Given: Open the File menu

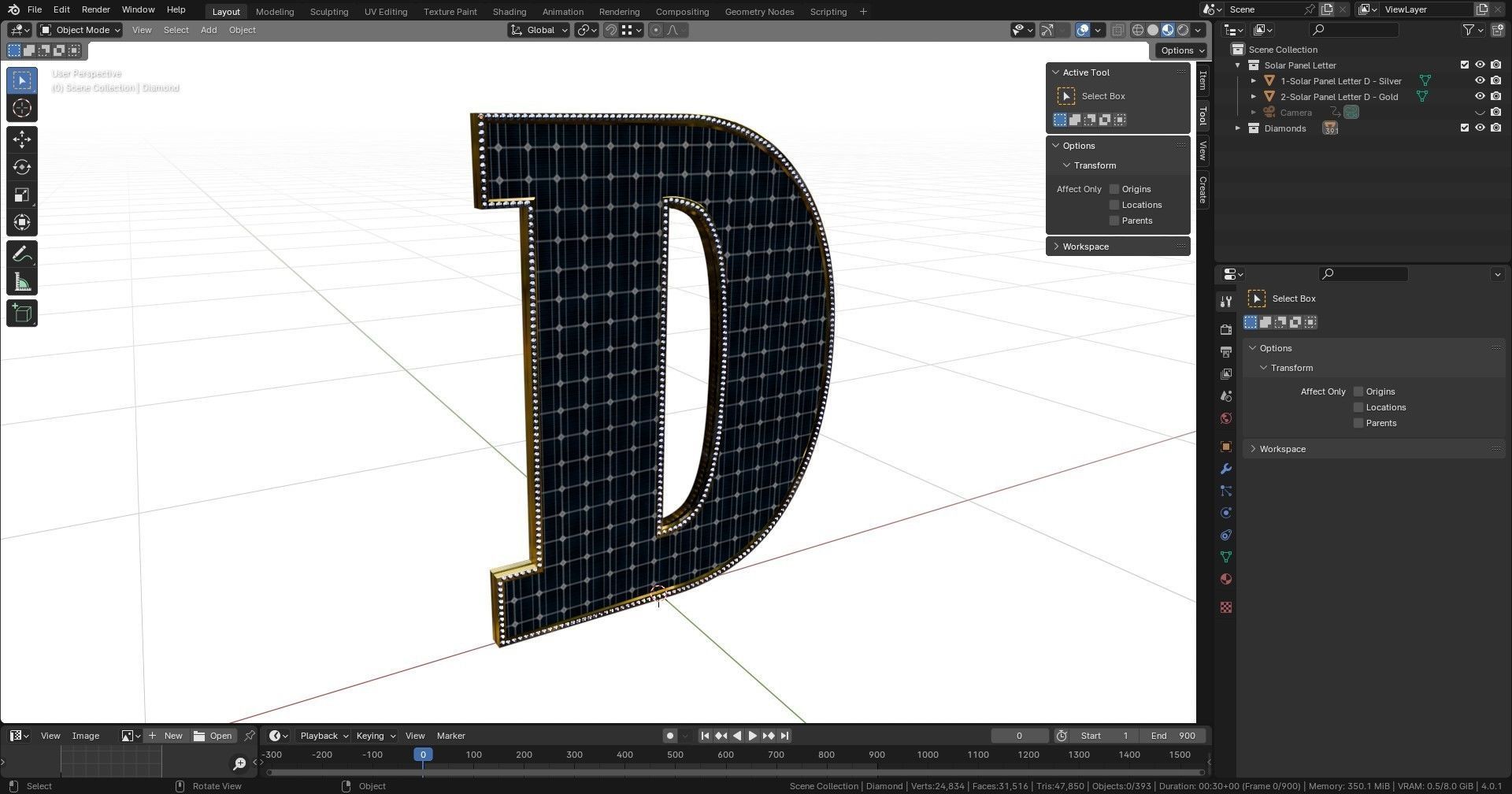Looking at the screenshot, I should click(35, 9).
